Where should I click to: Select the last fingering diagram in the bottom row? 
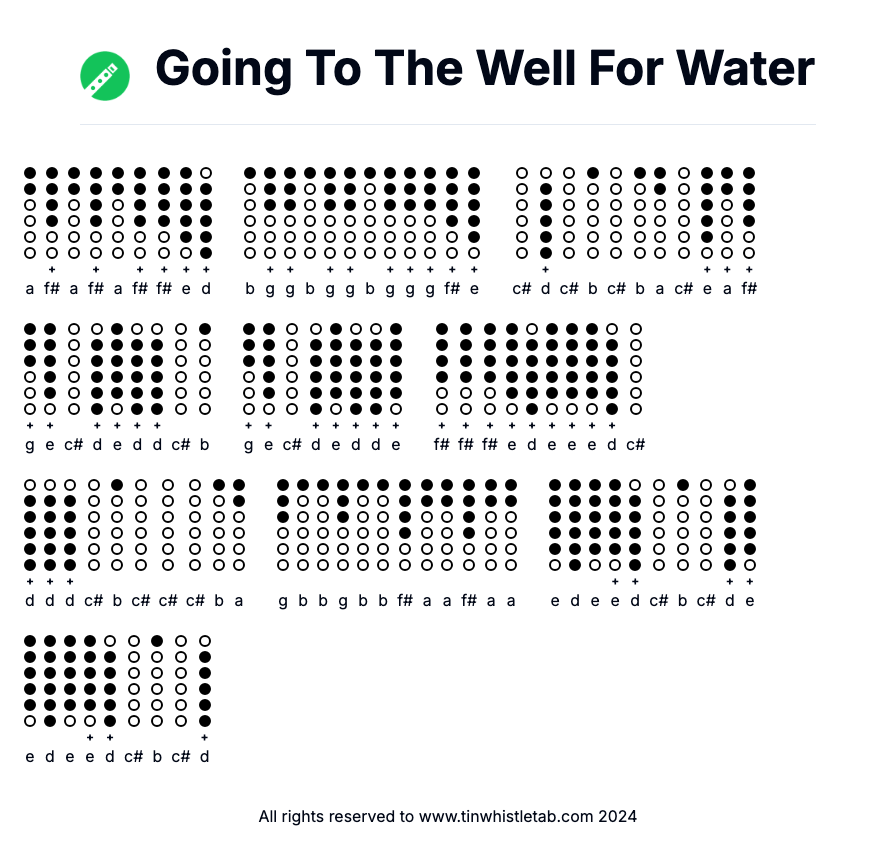point(205,680)
